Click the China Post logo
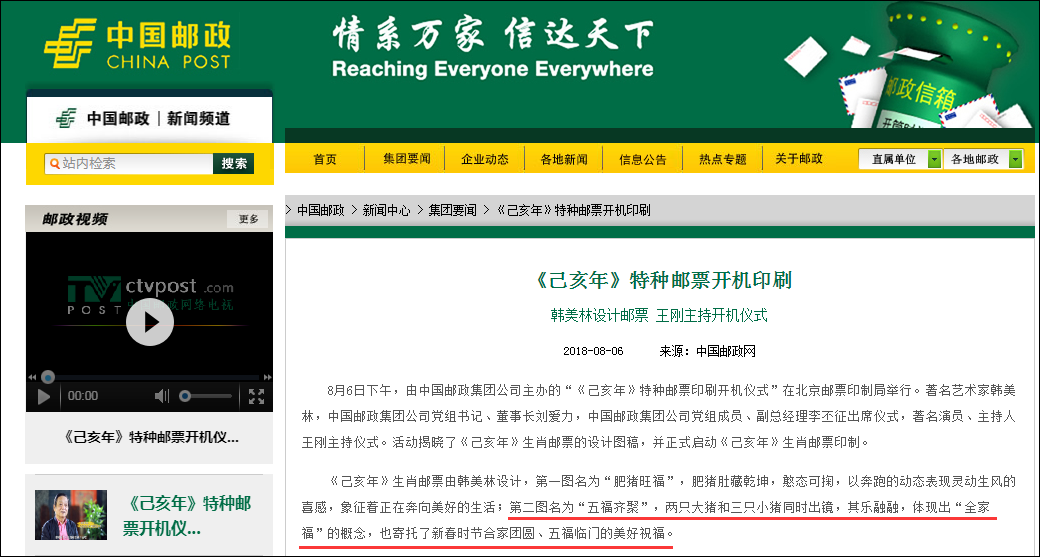 pos(137,45)
